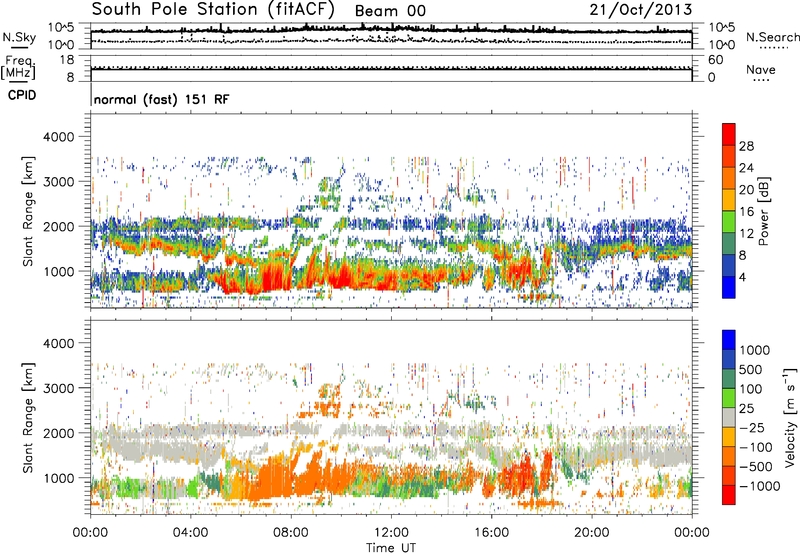This screenshot has height=554, width=800.
Task: Select the 'N.Sky' legend label
Action: [x=19, y=37]
